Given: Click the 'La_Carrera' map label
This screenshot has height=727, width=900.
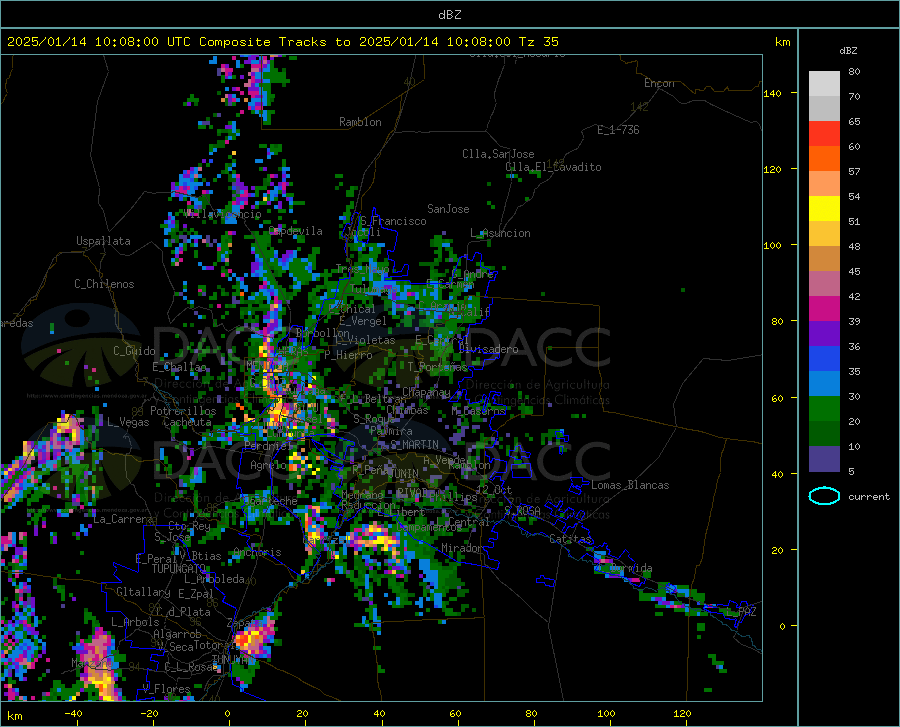Looking at the screenshot, I should [123, 519].
